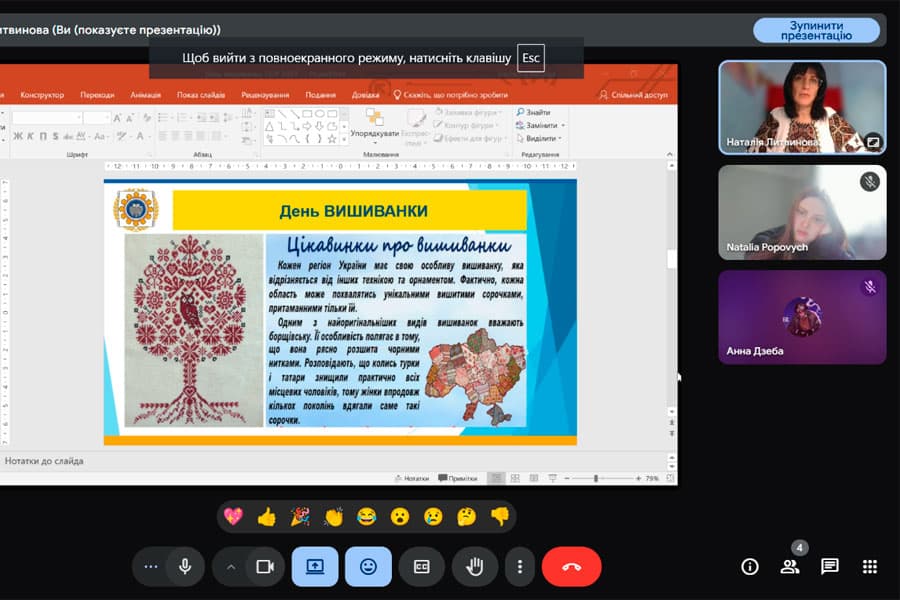Click the Знайти button in ribbon

pyautogui.click(x=537, y=113)
